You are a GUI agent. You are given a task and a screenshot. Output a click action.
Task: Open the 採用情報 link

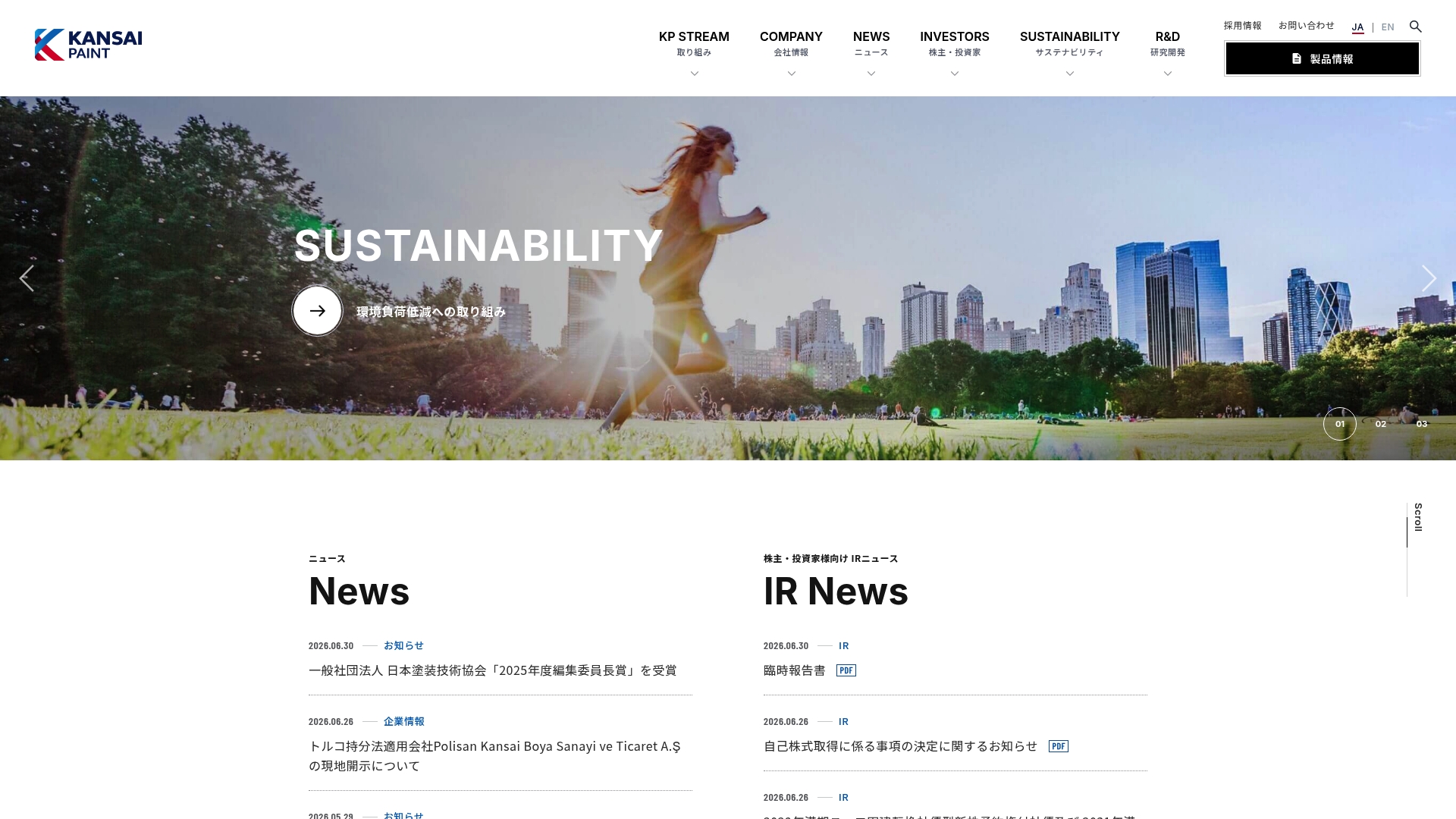(x=1242, y=26)
